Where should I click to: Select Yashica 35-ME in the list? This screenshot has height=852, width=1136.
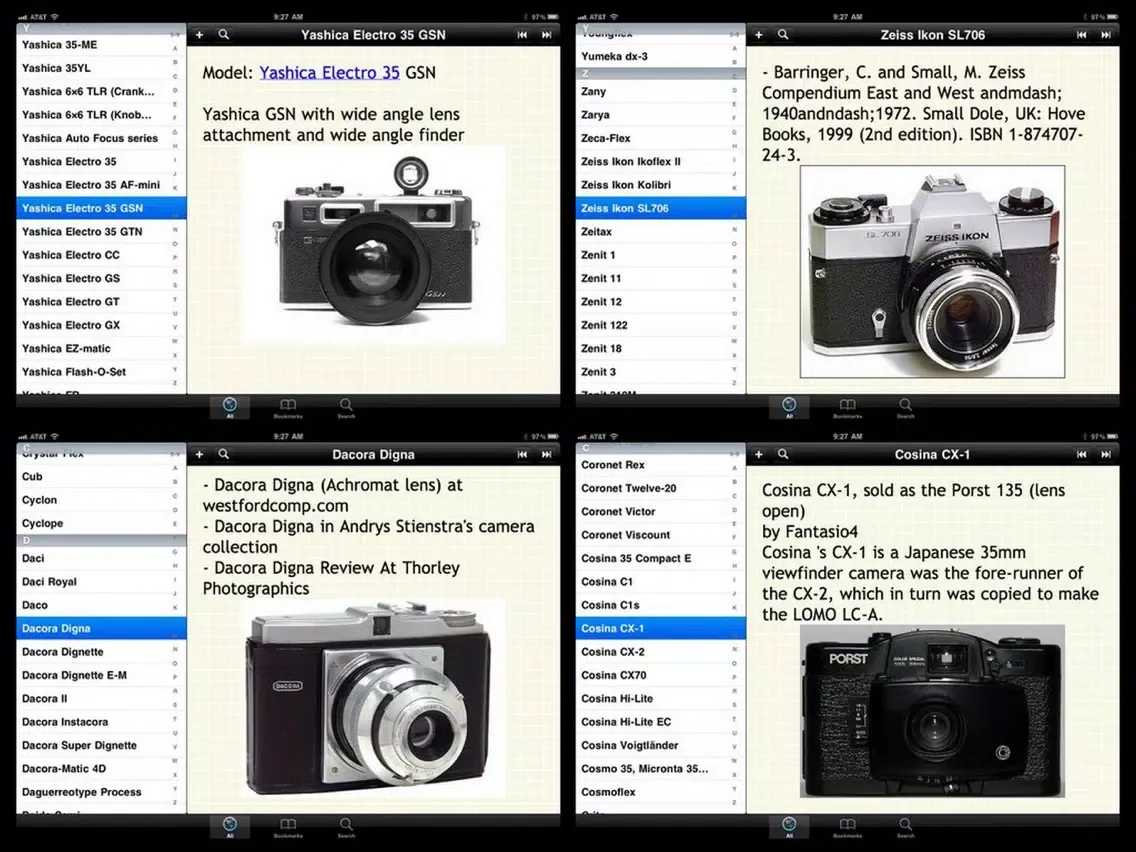coord(101,45)
